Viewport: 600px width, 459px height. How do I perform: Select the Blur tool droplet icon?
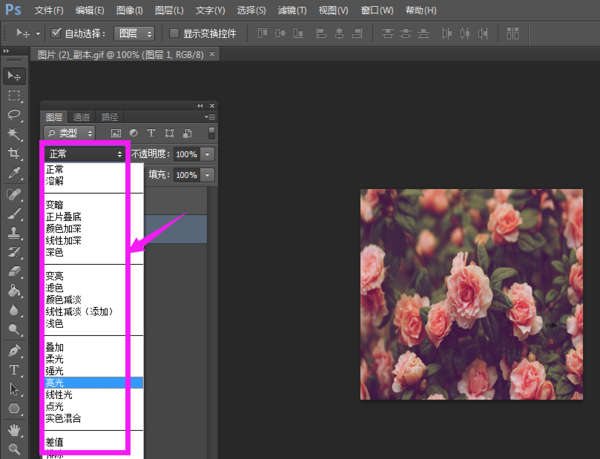coord(14,310)
